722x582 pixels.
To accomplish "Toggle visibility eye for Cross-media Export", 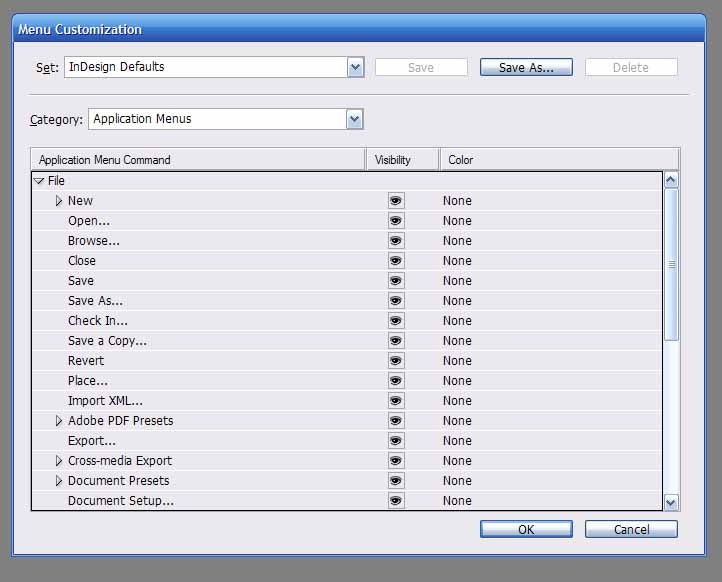I will (x=396, y=461).
